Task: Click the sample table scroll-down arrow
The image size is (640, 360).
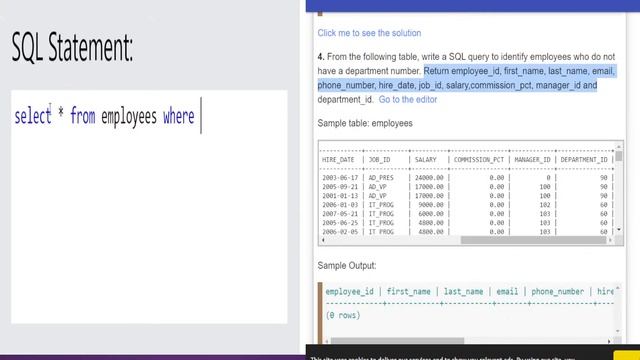Action: tap(619, 230)
